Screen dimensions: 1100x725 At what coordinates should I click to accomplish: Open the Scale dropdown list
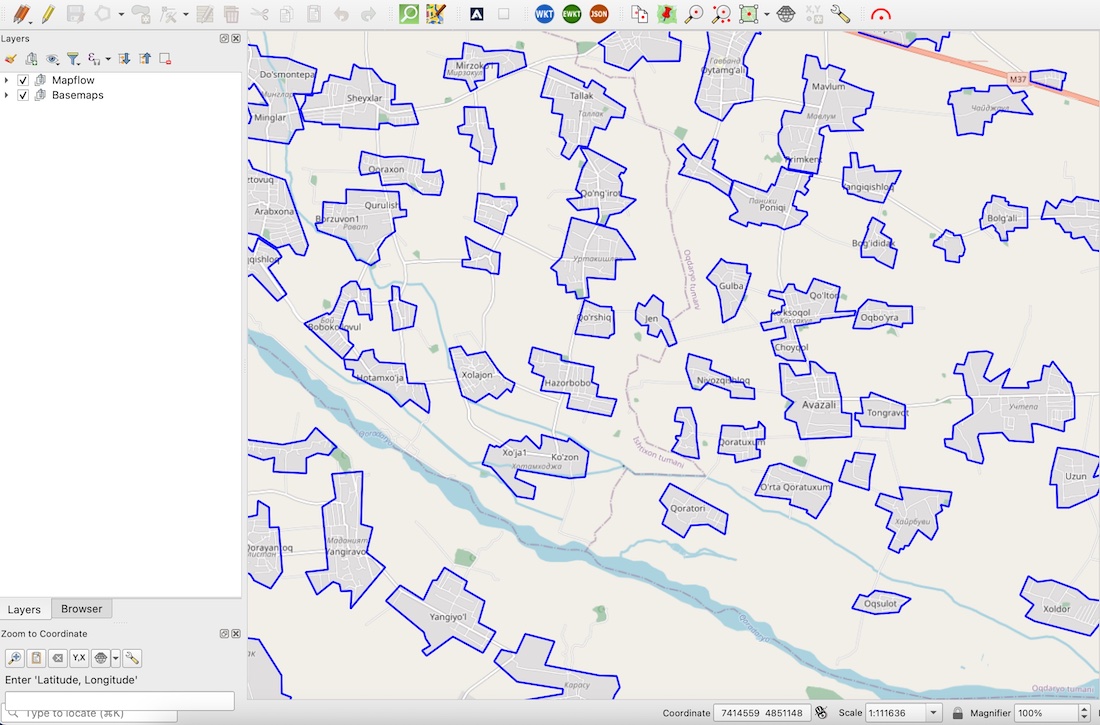point(934,712)
